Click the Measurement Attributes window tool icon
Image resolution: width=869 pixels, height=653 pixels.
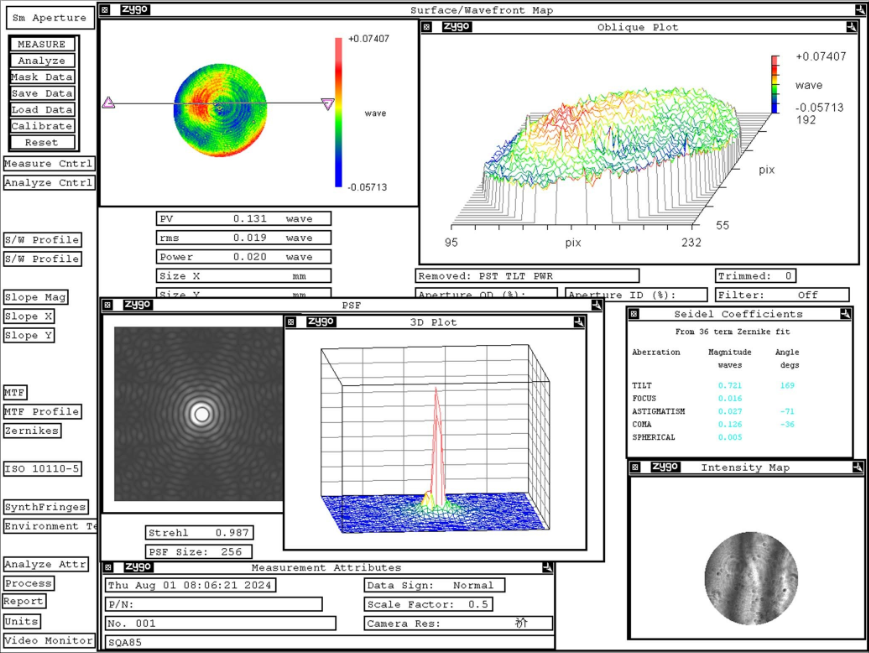(x=547, y=568)
